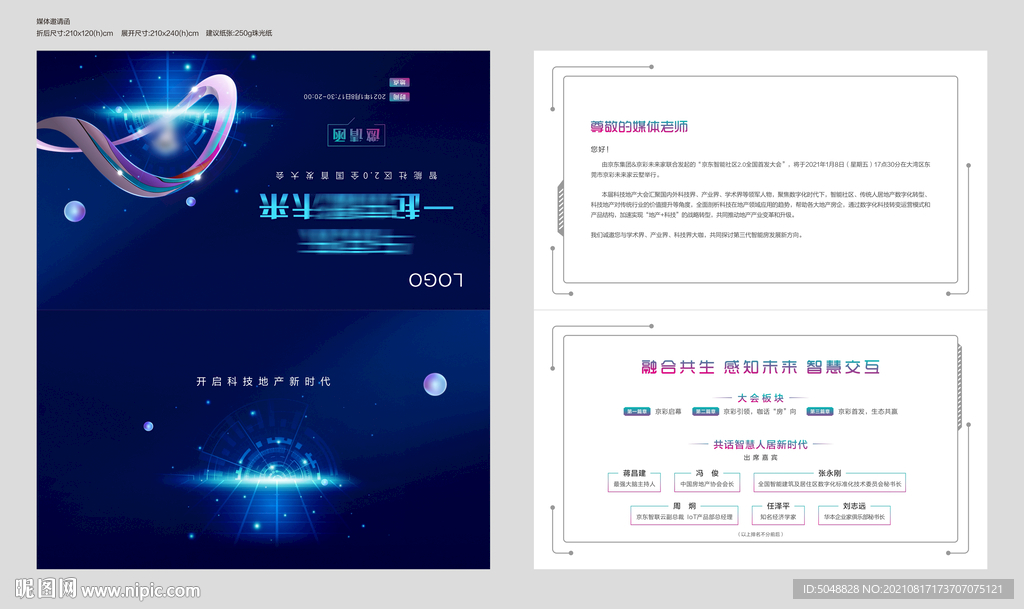Image resolution: width=1024 pixels, height=609 pixels.
Task: Click the '（以上排名不分前后）' footnote
Action: (760, 534)
